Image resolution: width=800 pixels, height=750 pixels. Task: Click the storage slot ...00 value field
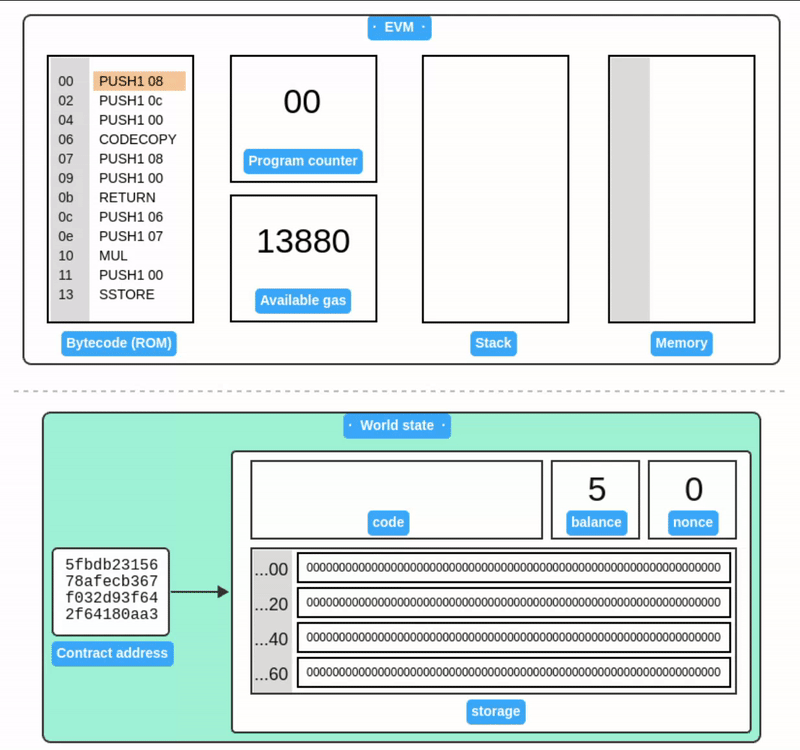point(513,568)
